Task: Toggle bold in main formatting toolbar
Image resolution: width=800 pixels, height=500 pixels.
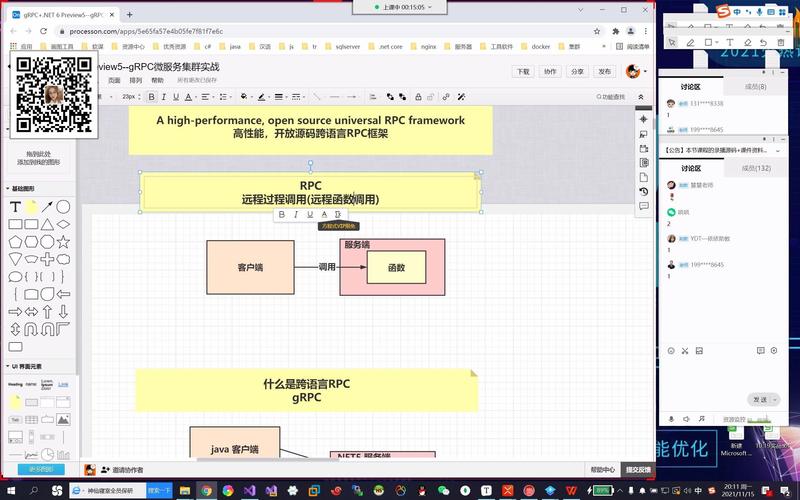Action: coord(152,97)
